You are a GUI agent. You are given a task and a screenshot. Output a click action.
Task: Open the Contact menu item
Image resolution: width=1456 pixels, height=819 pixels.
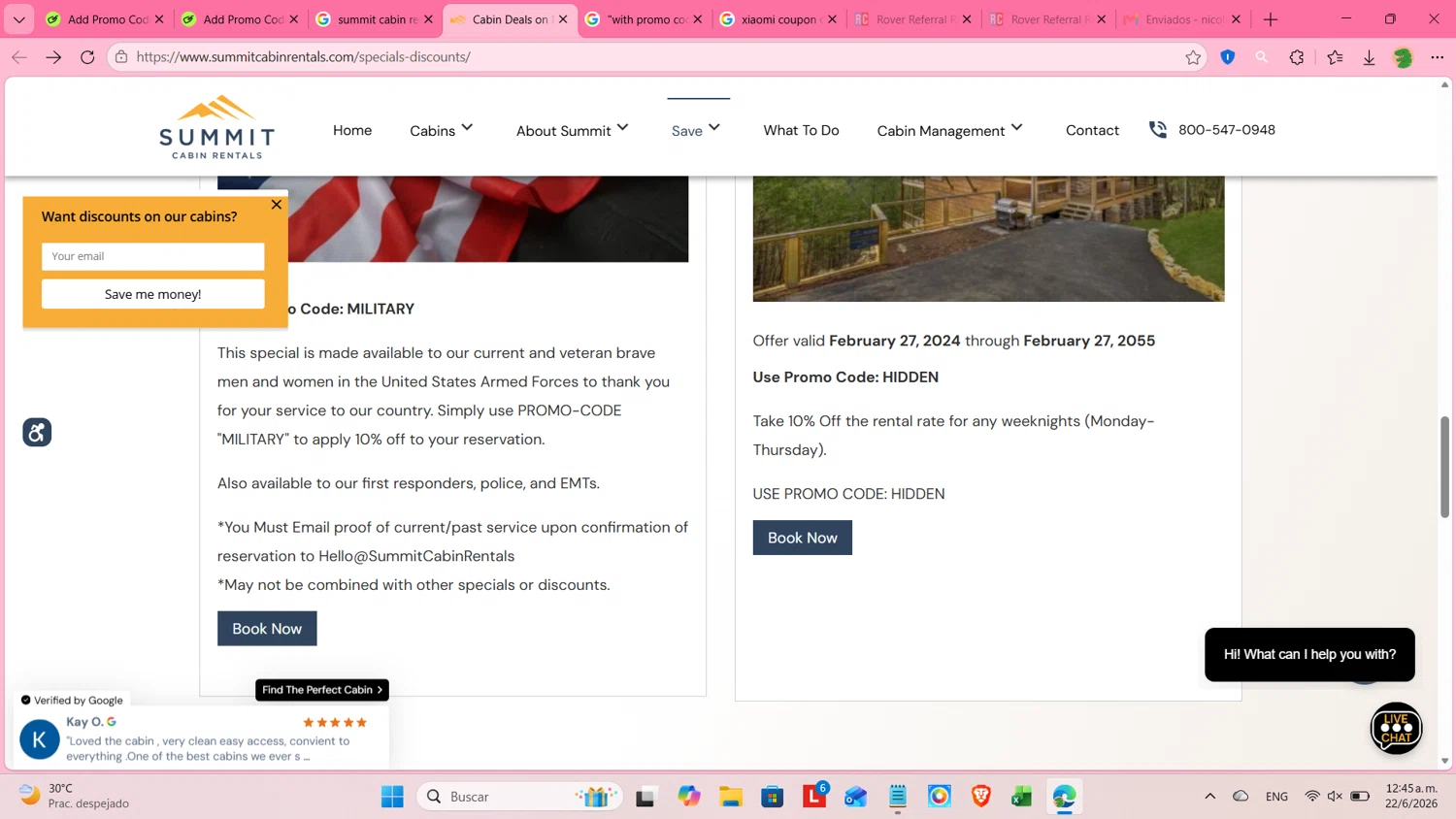click(x=1092, y=130)
